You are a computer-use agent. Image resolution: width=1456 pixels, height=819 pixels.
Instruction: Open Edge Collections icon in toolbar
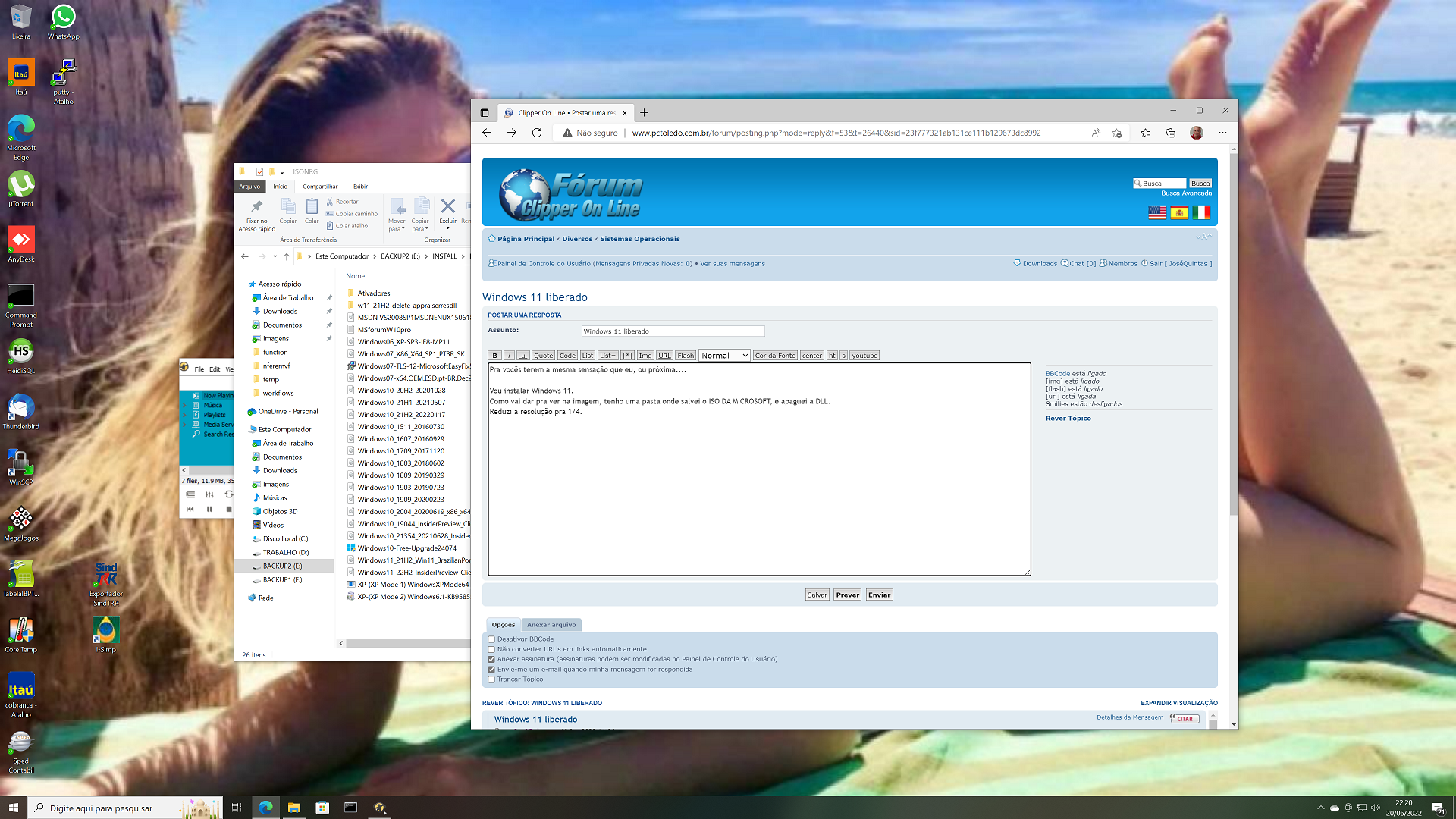(1170, 133)
